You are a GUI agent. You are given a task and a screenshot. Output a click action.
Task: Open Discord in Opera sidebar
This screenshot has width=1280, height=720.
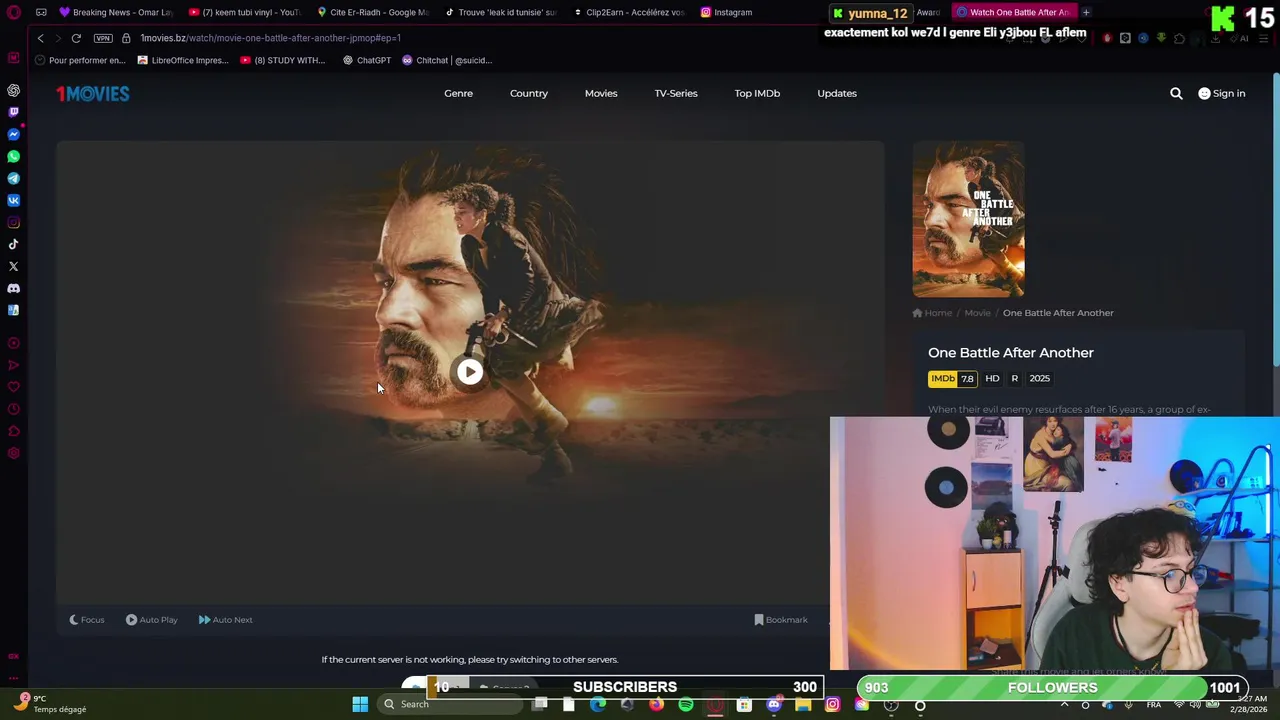tap(13, 288)
